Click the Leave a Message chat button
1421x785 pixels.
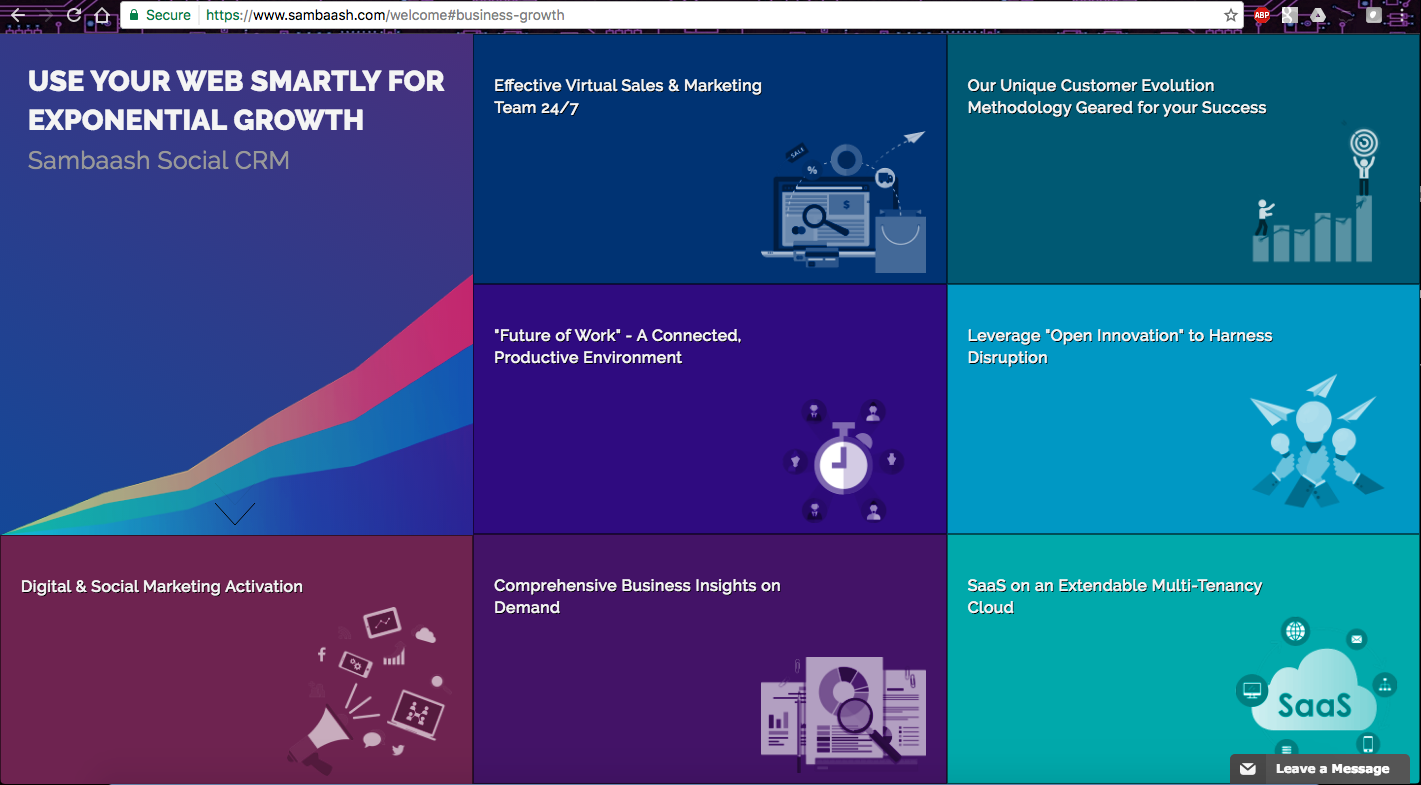[x=1319, y=769]
